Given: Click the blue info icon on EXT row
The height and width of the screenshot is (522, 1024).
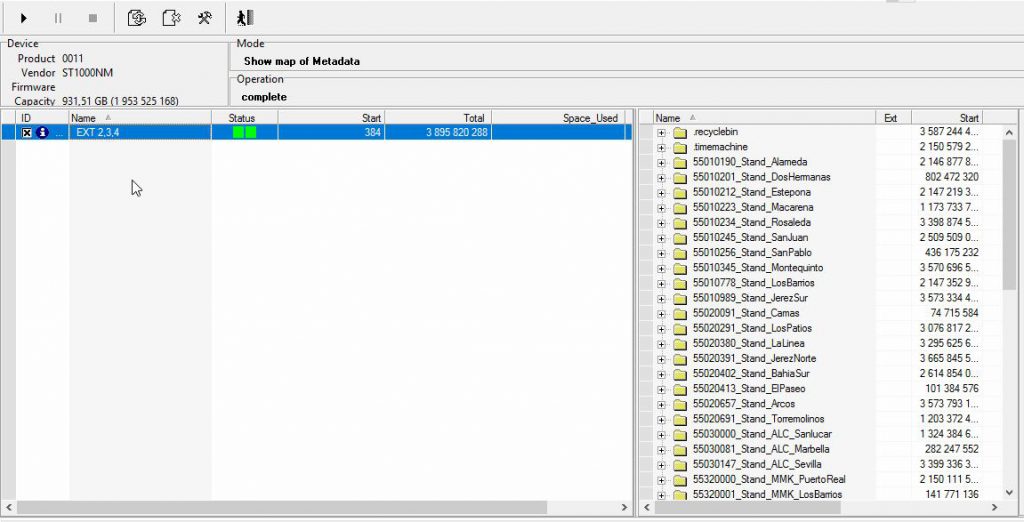Looking at the screenshot, I should (43, 132).
